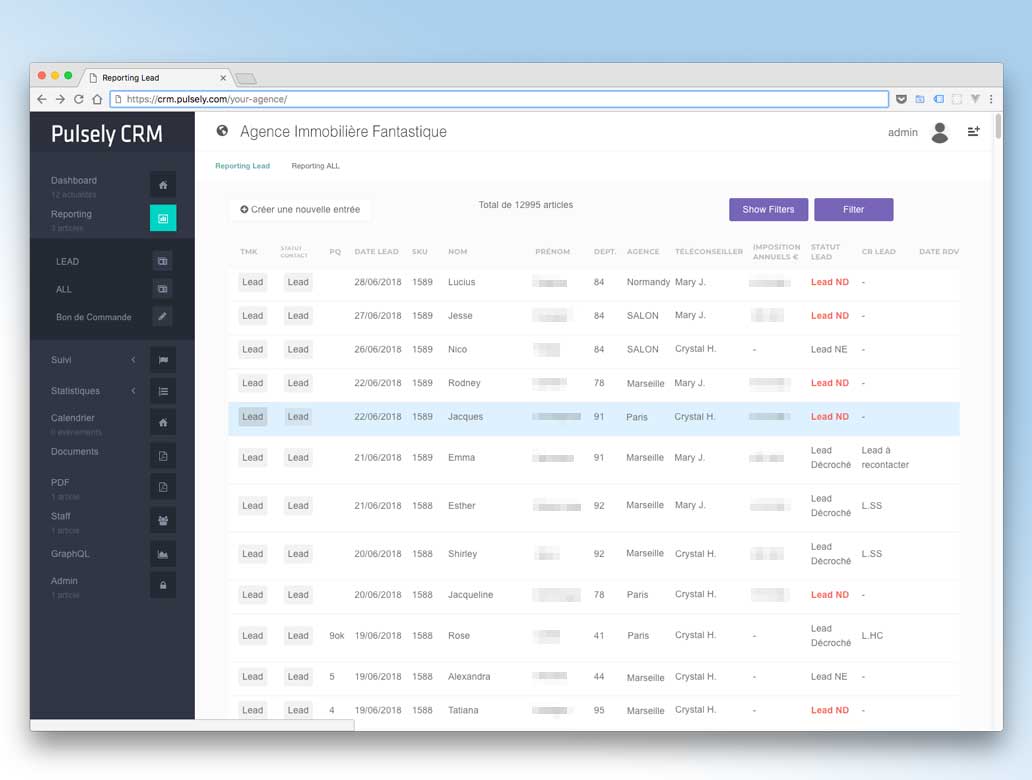Open the Documents file icon
The image size is (1032, 780).
pos(163,455)
